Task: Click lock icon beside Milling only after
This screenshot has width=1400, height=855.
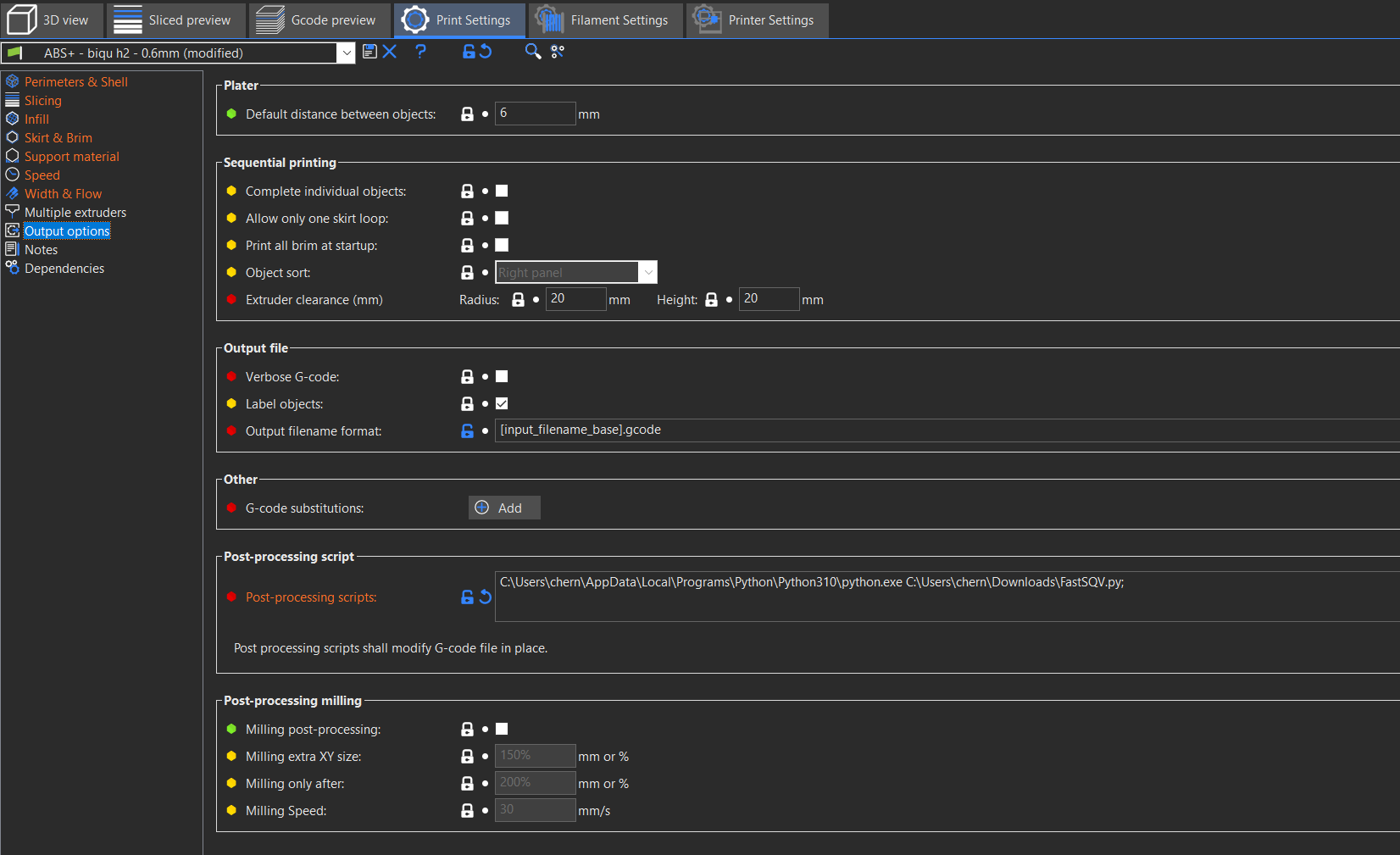Action: [467, 784]
